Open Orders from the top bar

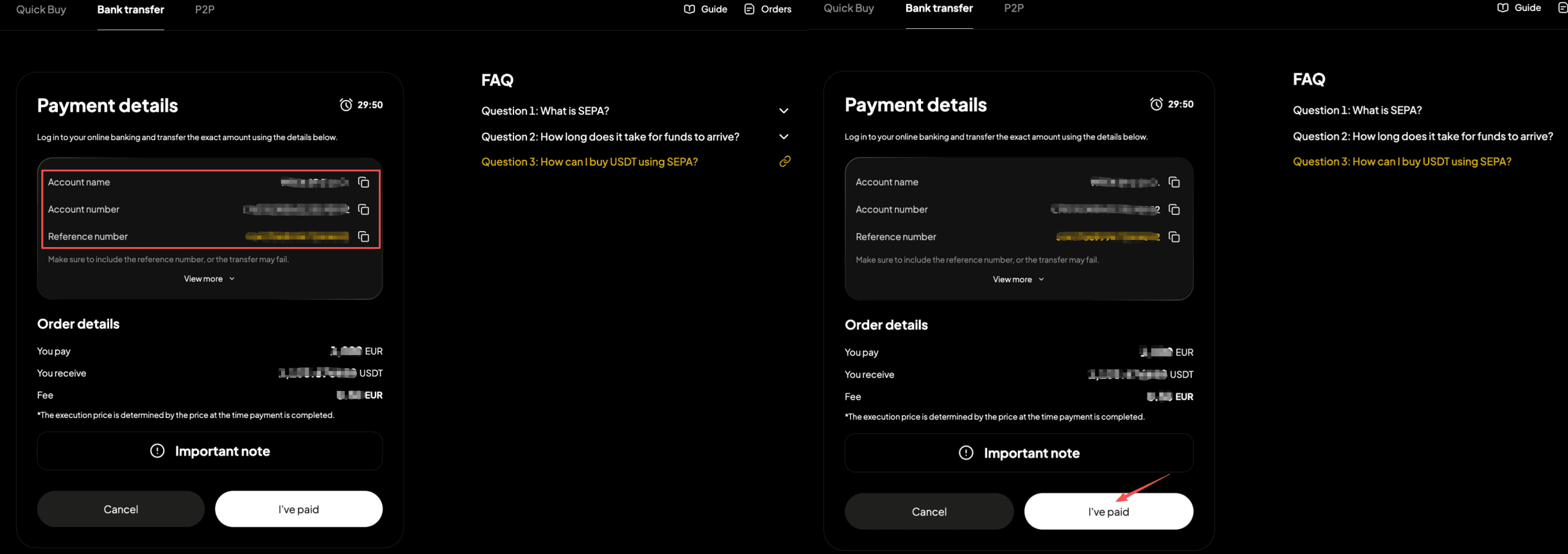click(x=768, y=9)
